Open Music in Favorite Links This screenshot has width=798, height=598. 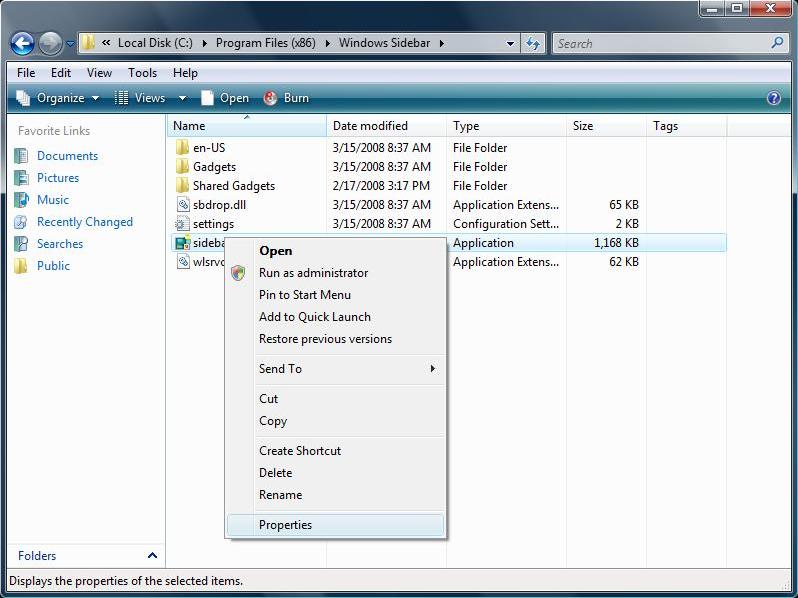point(52,200)
